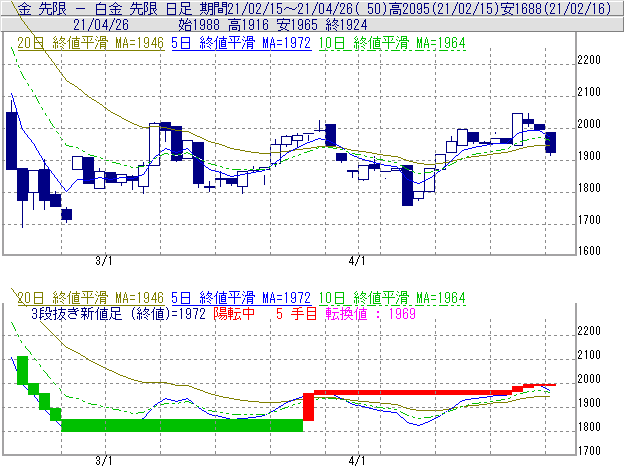Click the last dark candlestick in upper chart
This screenshot has height=473, width=624.
551,142
